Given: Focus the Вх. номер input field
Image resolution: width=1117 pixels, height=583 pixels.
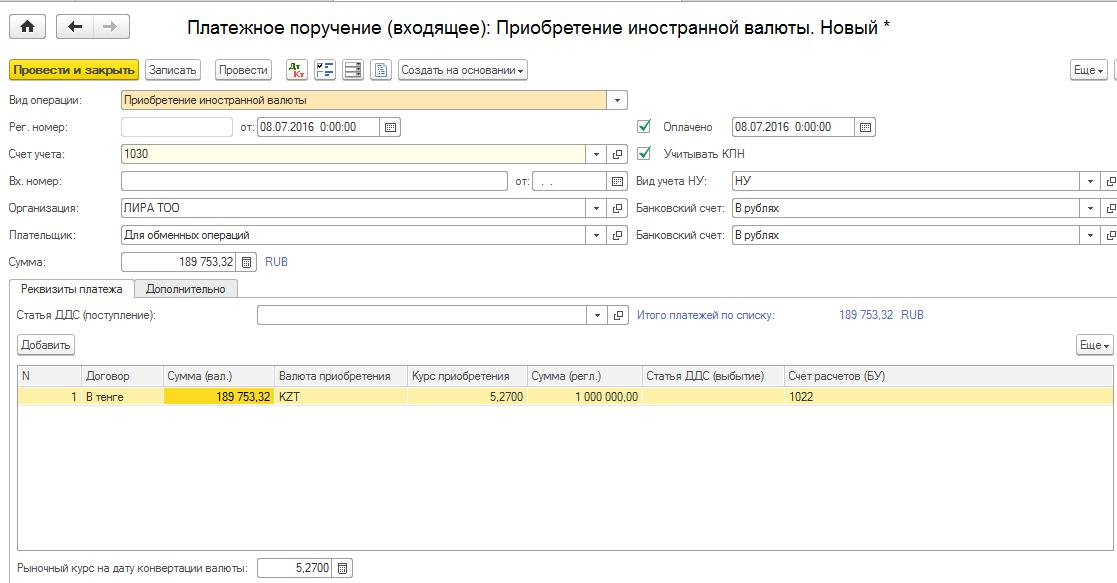Looking at the screenshot, I should 314,181.
